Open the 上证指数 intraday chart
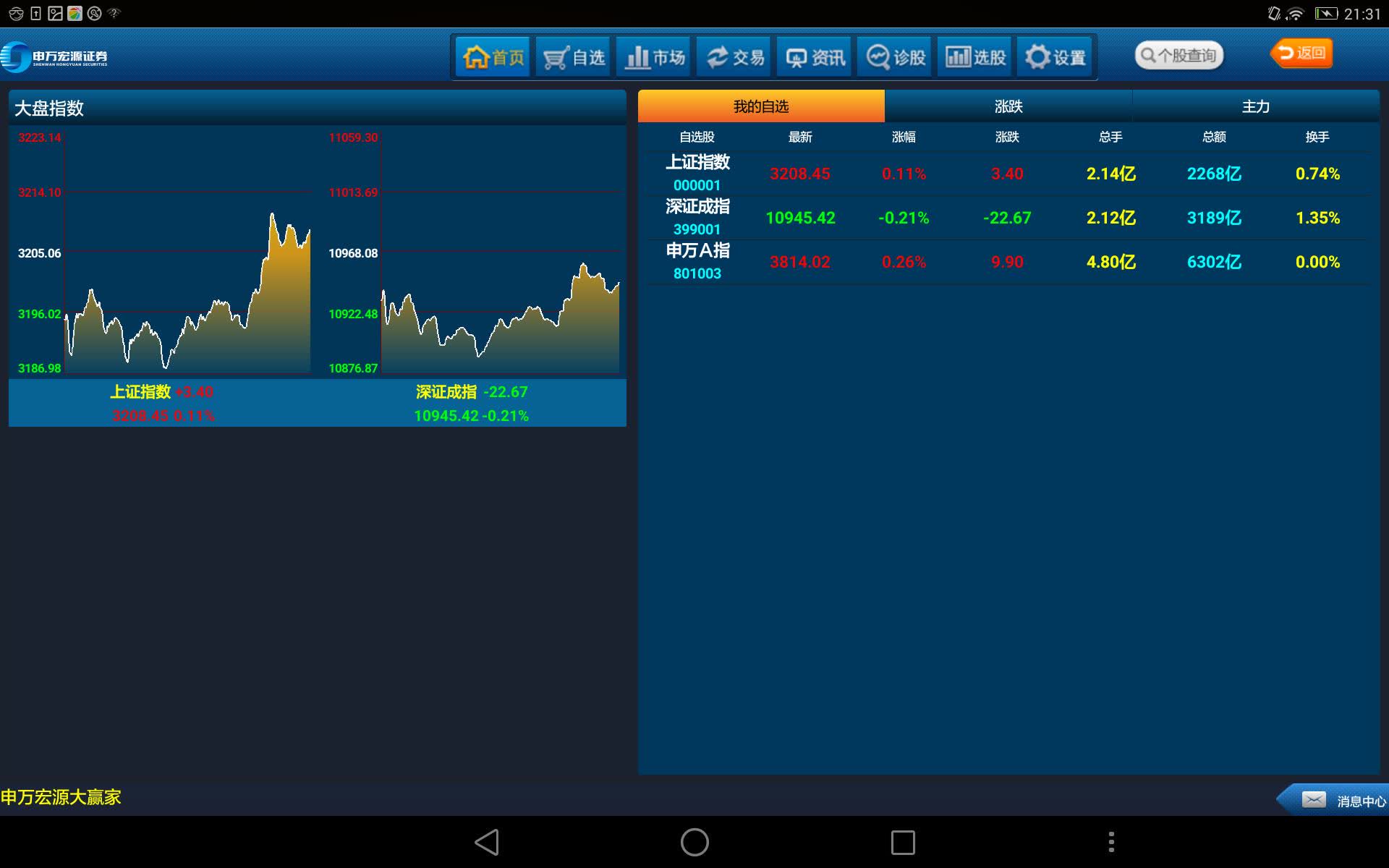 tap(187, 253)
